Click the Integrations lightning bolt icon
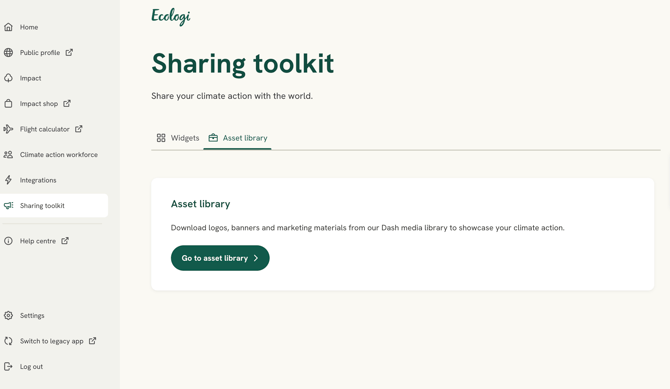The height and width of the screenshot is (389, 670). [x=8, y=180]
